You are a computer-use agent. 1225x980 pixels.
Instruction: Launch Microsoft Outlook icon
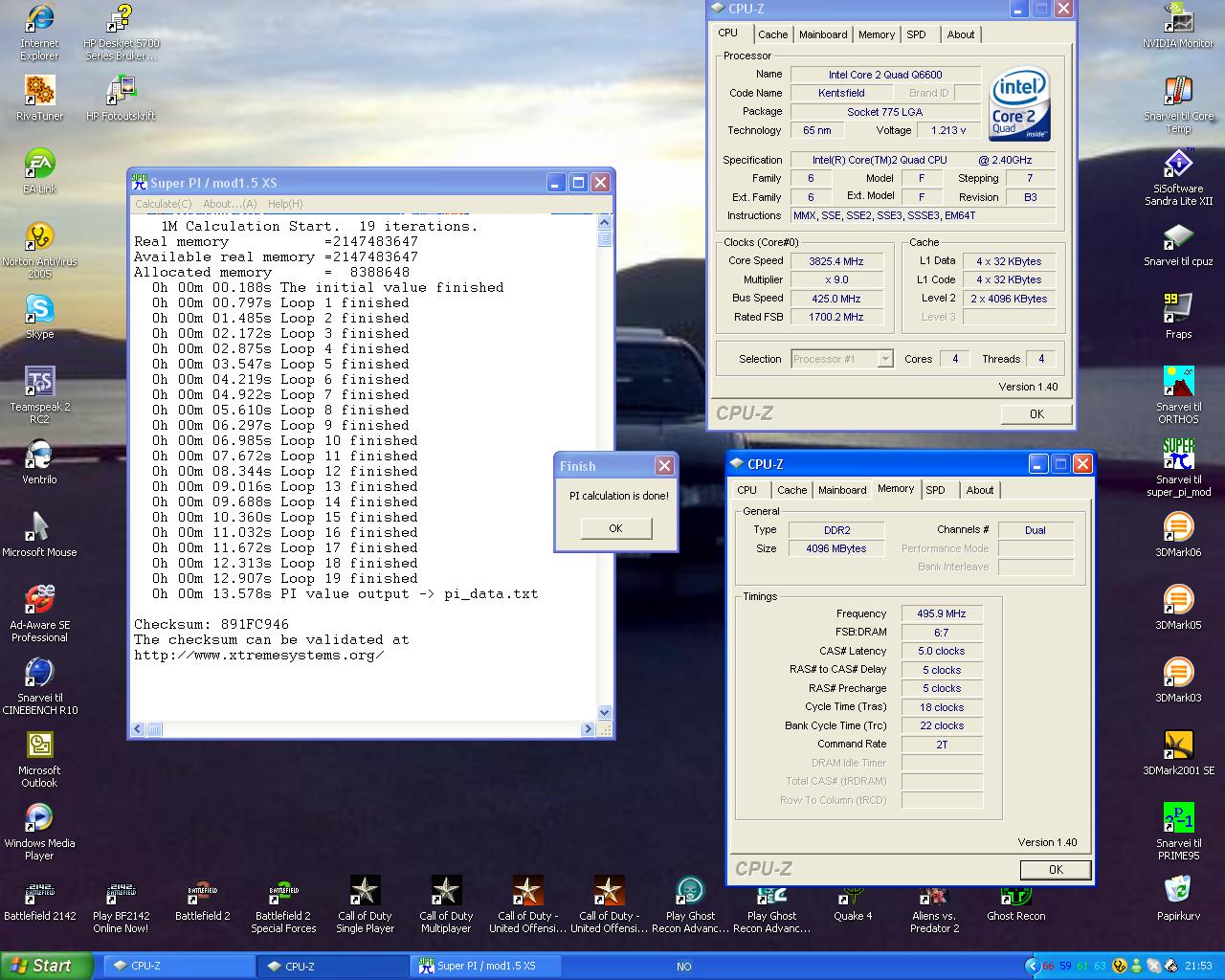click(39, 759)
